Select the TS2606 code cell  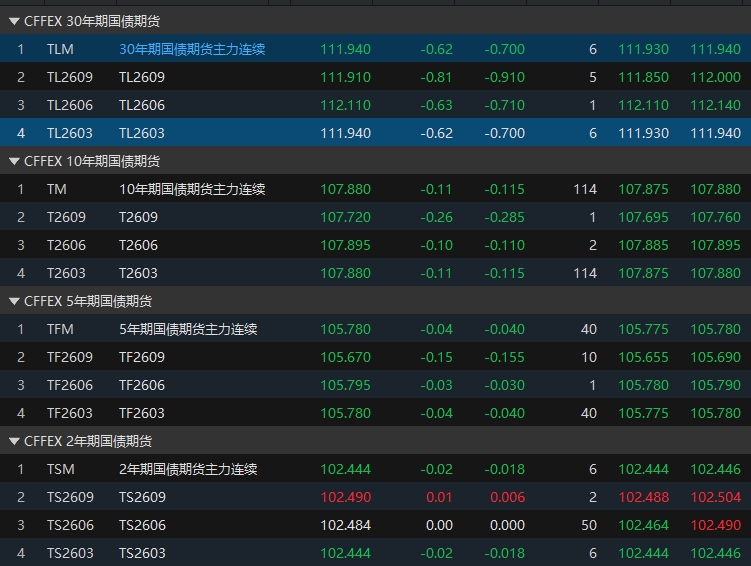[70, 525]
